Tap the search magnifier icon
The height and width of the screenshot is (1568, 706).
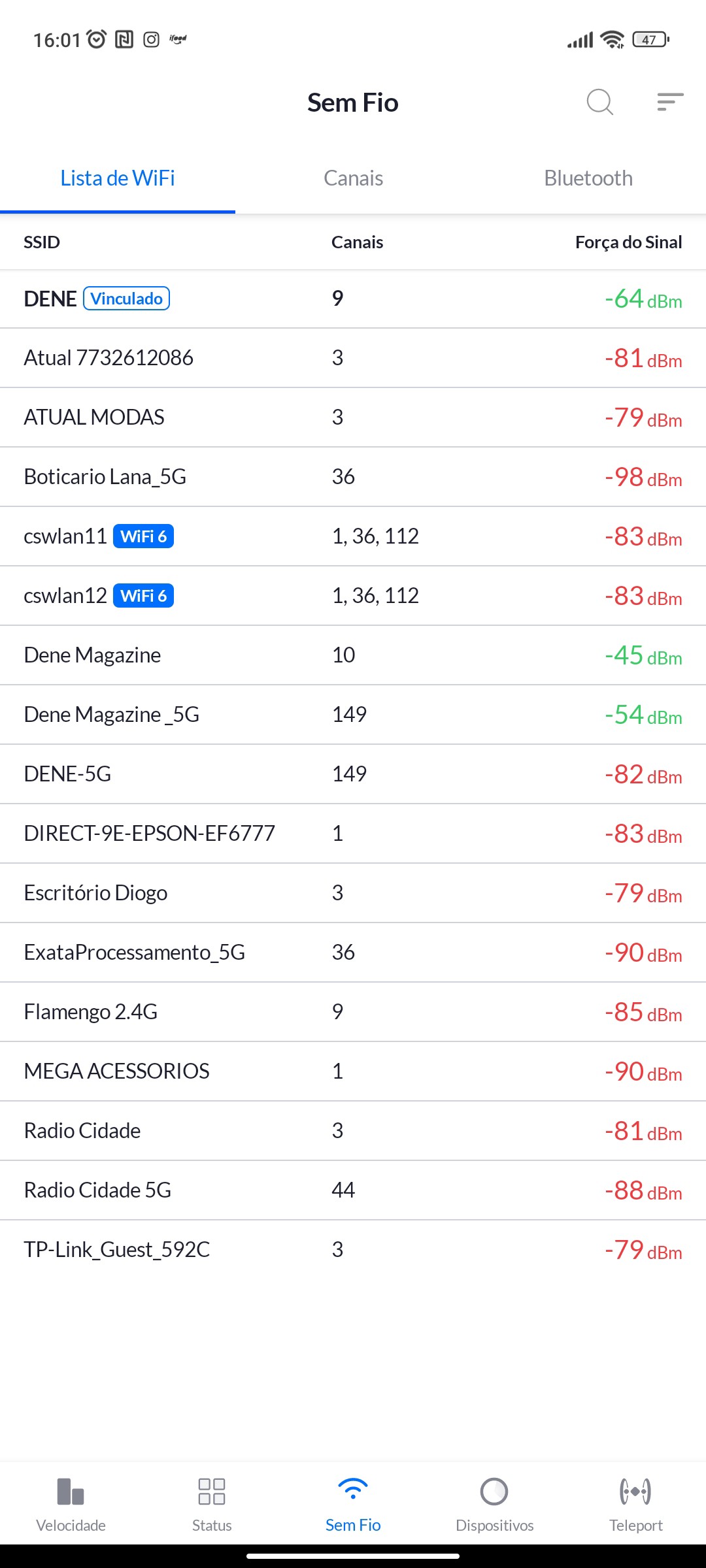[599, 102]
